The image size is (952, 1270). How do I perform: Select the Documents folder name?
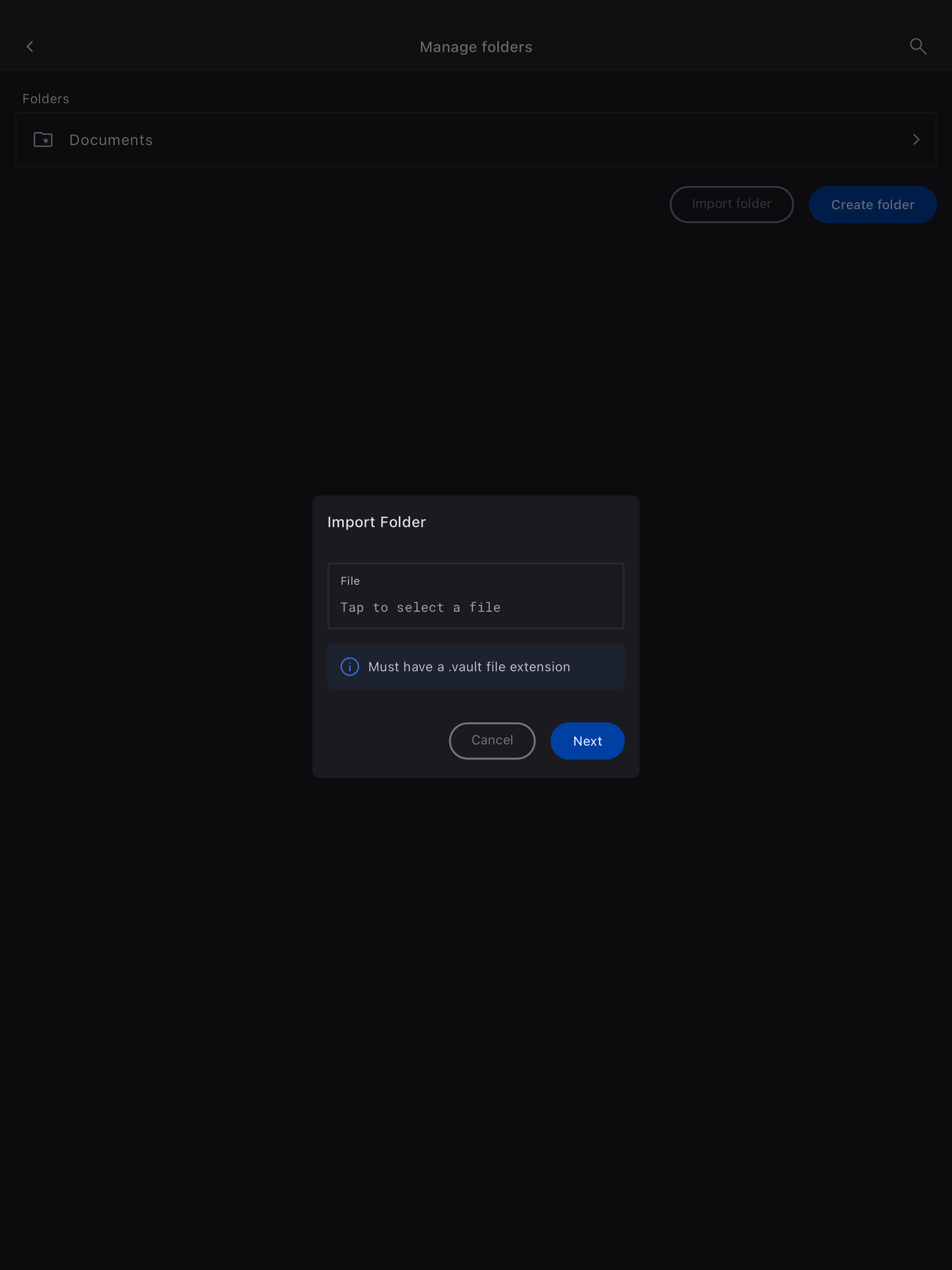(111, 140)
